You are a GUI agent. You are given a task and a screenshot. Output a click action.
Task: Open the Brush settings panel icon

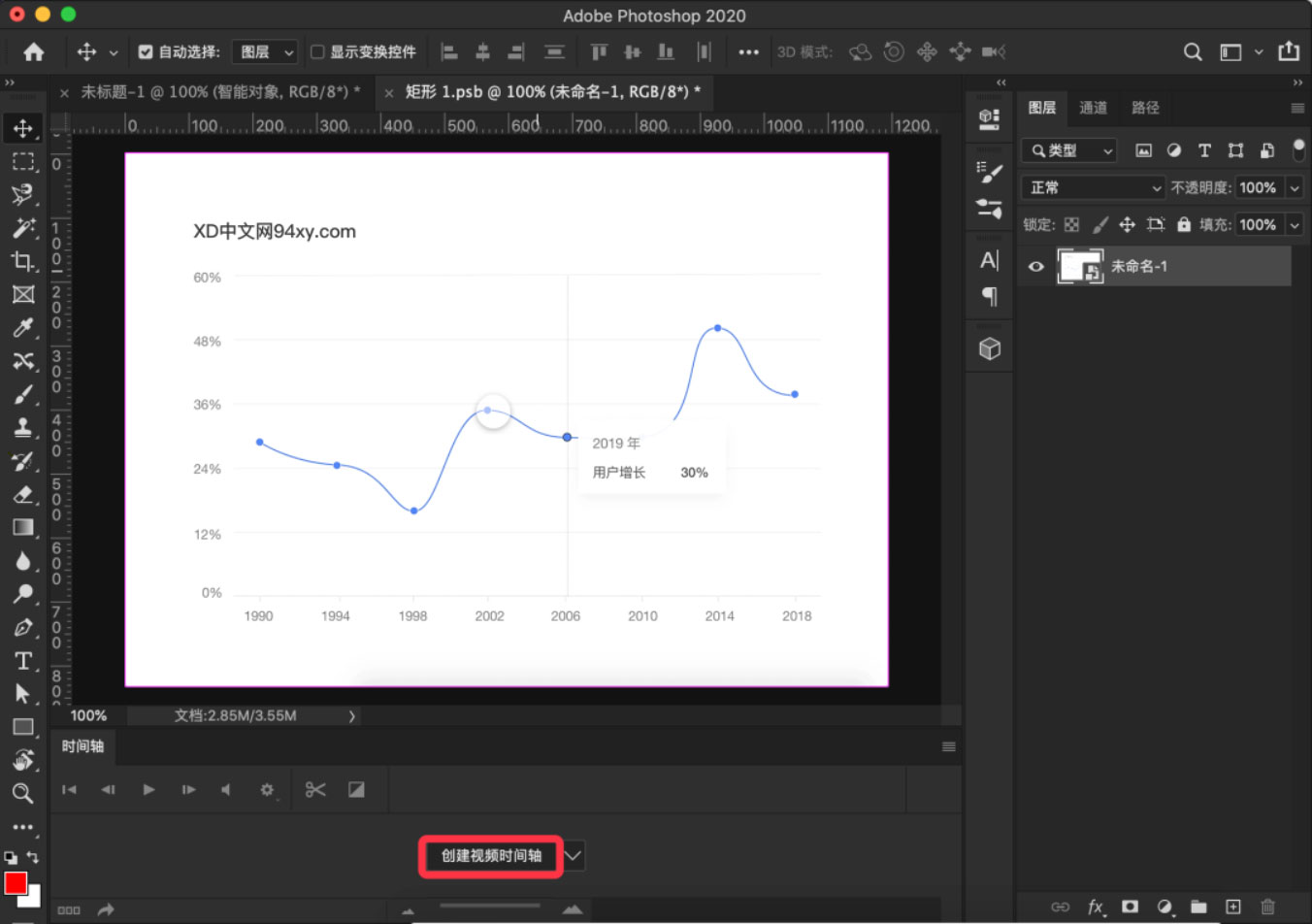pos(989,172)
